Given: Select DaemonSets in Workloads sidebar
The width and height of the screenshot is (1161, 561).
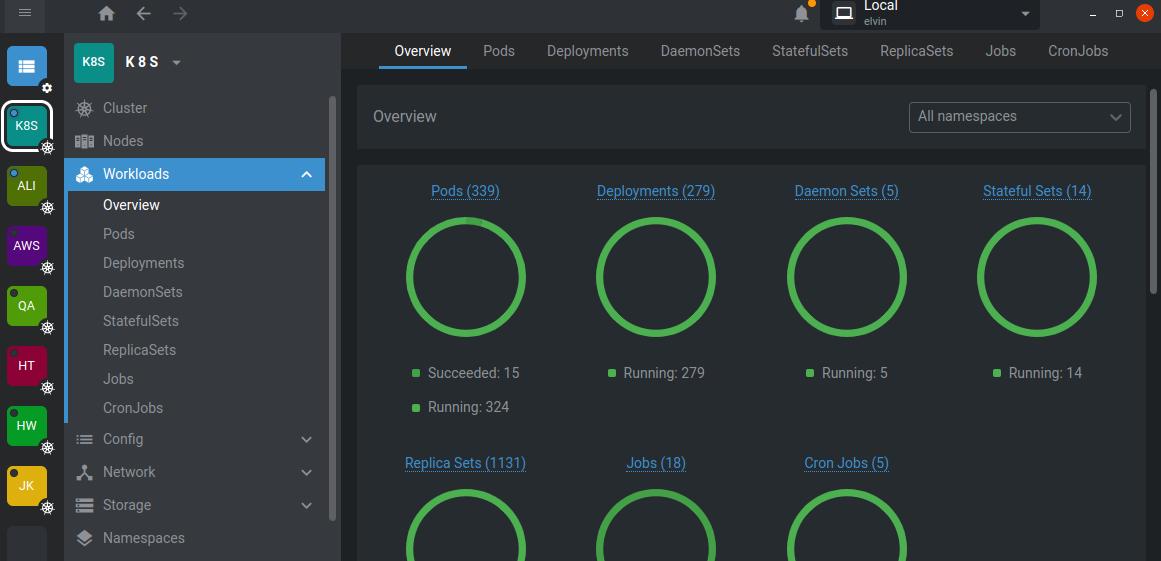Looking at the screenshot, I should point(143,292).
